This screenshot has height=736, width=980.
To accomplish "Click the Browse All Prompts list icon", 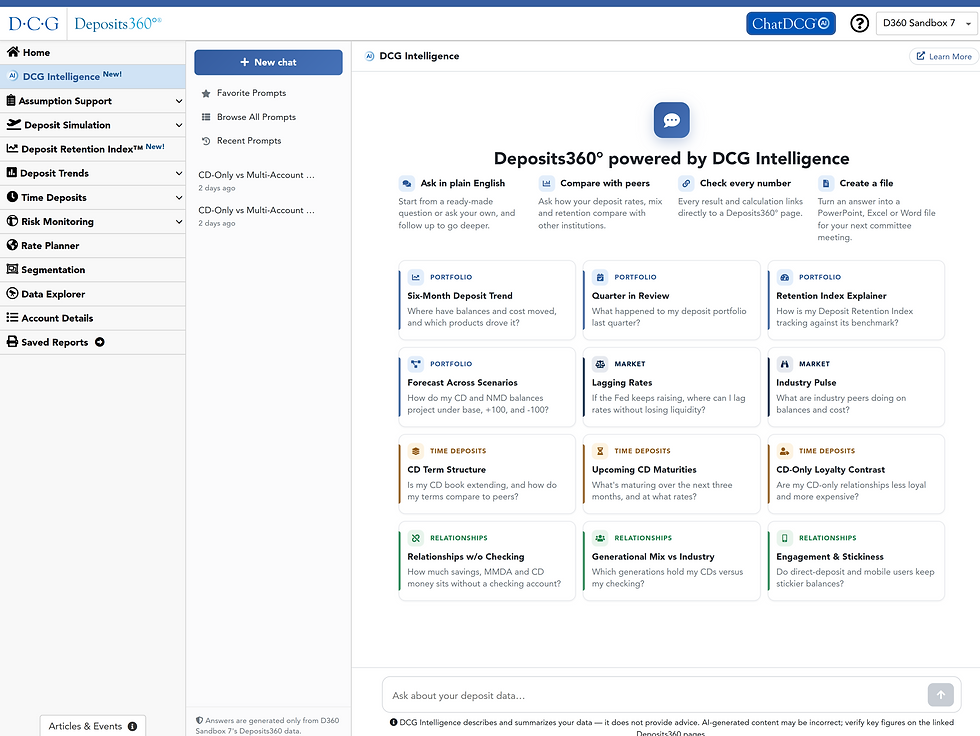I will coord(206,117).
